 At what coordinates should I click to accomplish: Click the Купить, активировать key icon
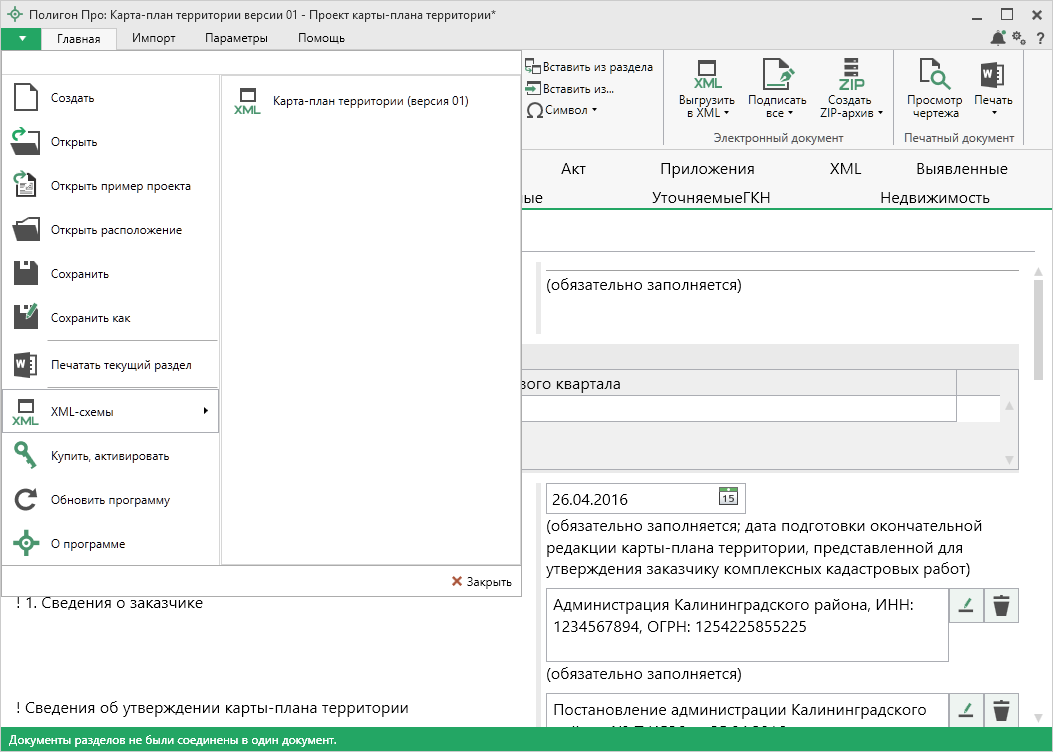(x=26, y=456)
